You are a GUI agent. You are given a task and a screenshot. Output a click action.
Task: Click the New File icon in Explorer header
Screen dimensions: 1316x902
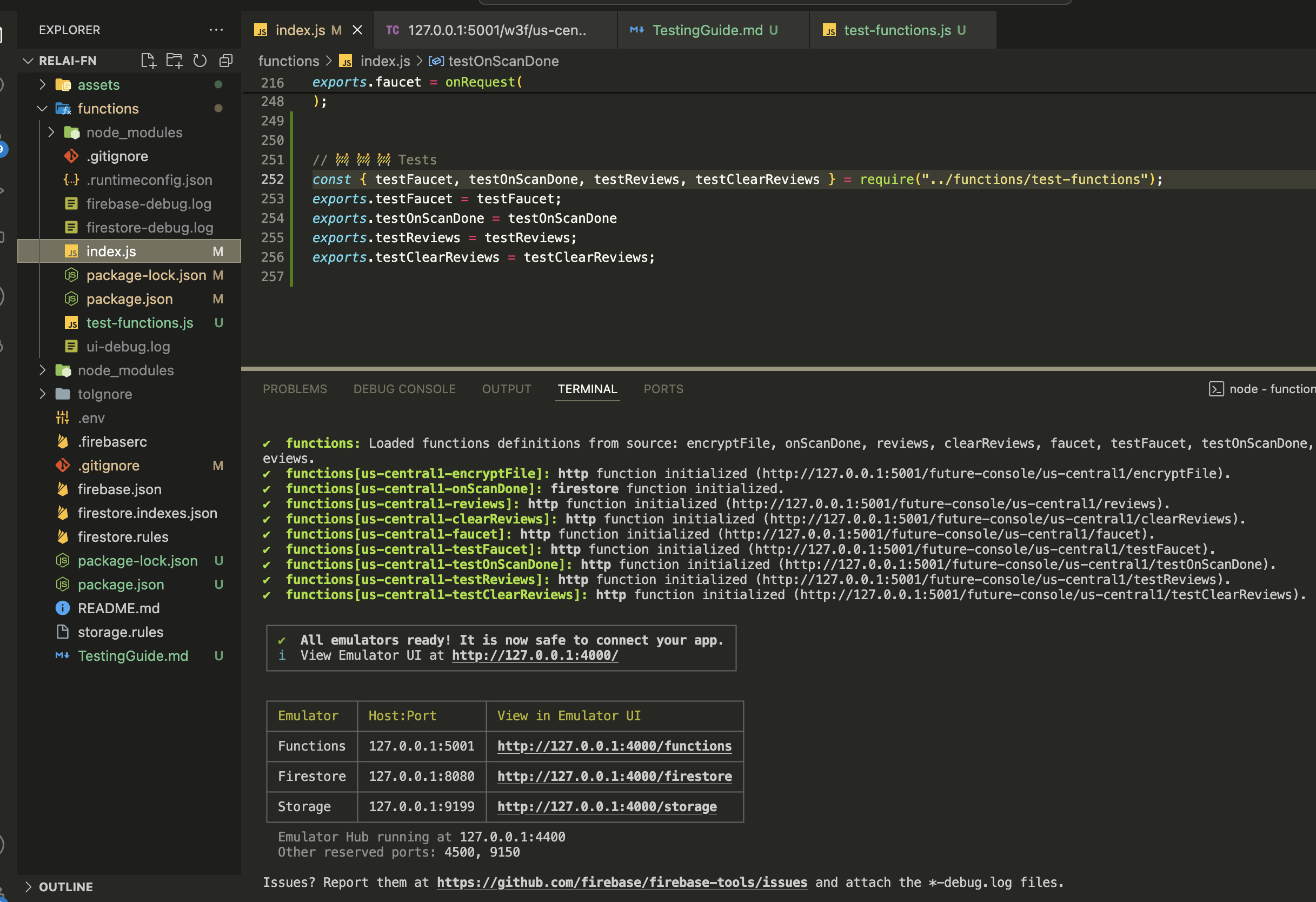[148, 61]
